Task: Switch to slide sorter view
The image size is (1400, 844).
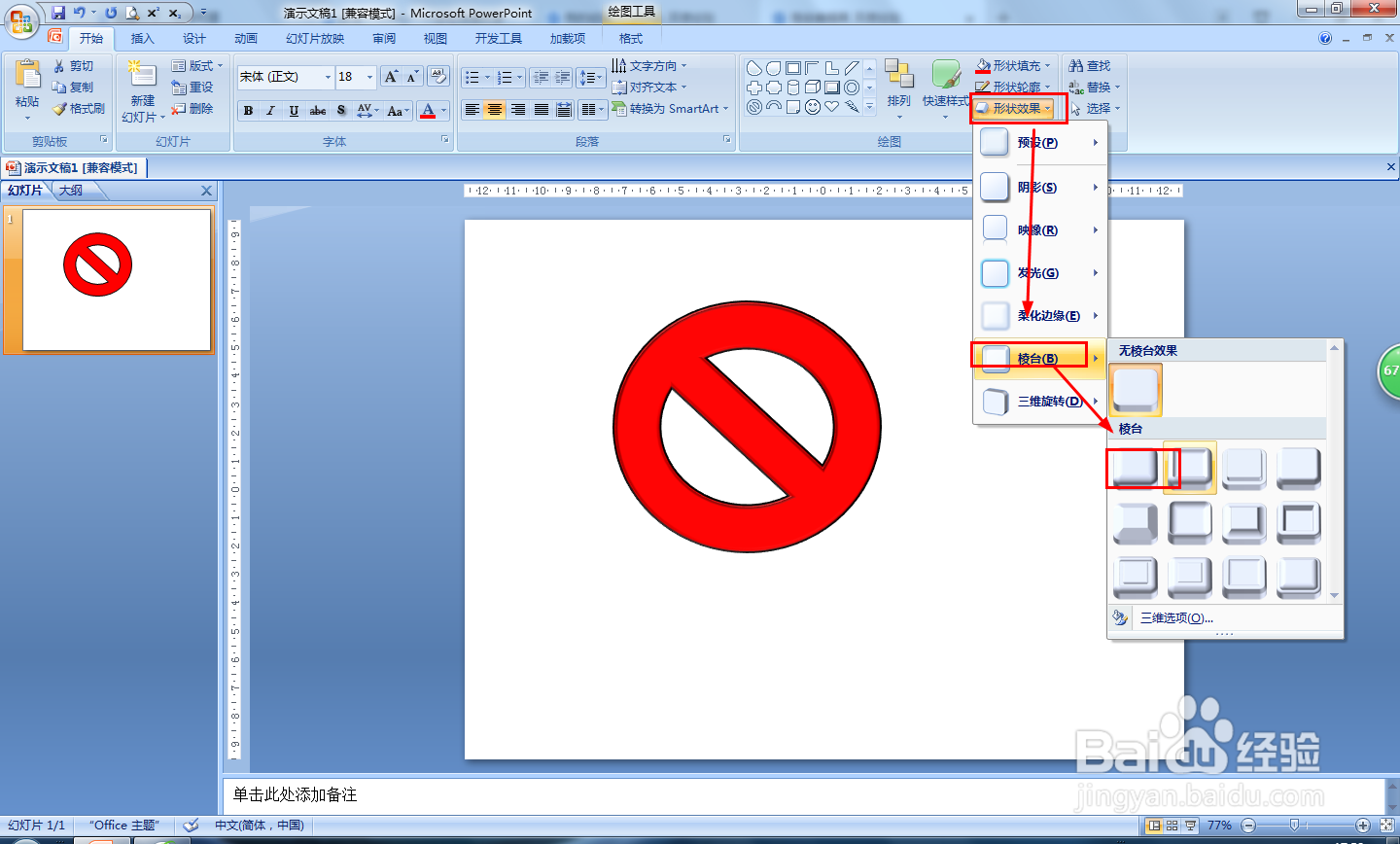Action: (1172, 826)
